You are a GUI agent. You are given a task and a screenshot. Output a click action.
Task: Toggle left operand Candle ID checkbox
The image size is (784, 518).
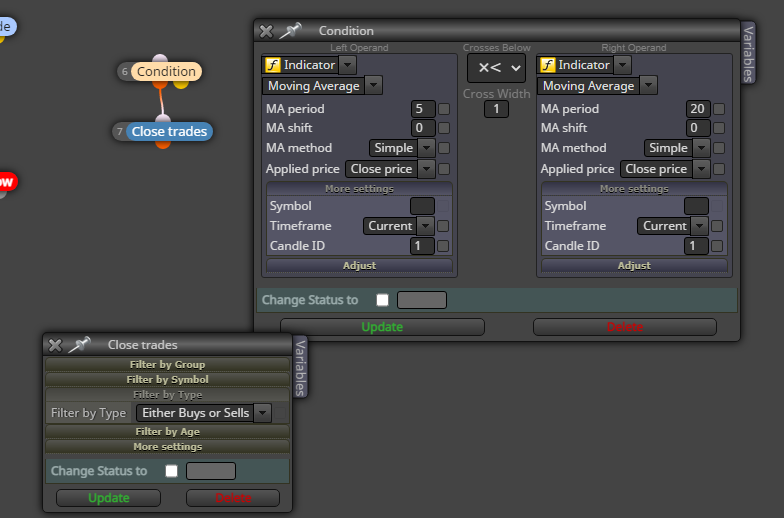443,246
